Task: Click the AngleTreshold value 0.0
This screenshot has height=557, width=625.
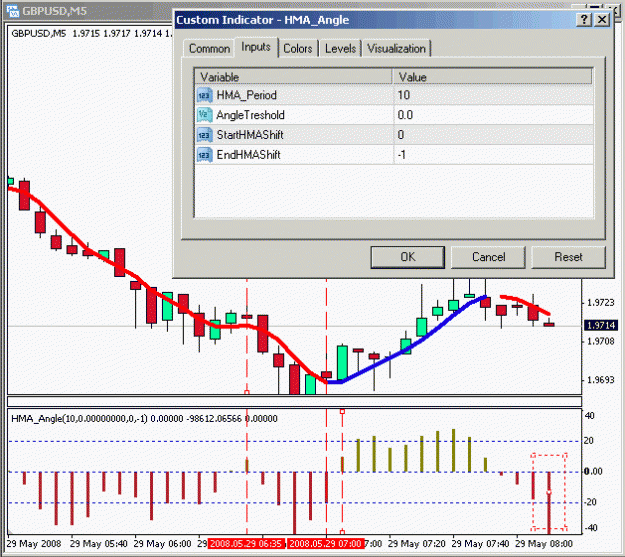Action: [405, 115]
